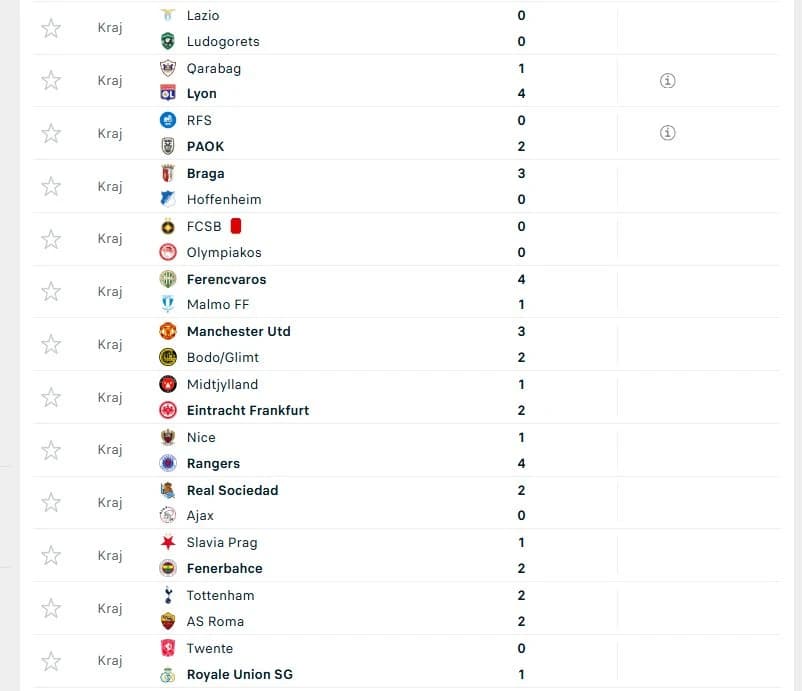
Task: Toggle favorite star for Braga vs Hoffenheim
Action: pos(51,186)
